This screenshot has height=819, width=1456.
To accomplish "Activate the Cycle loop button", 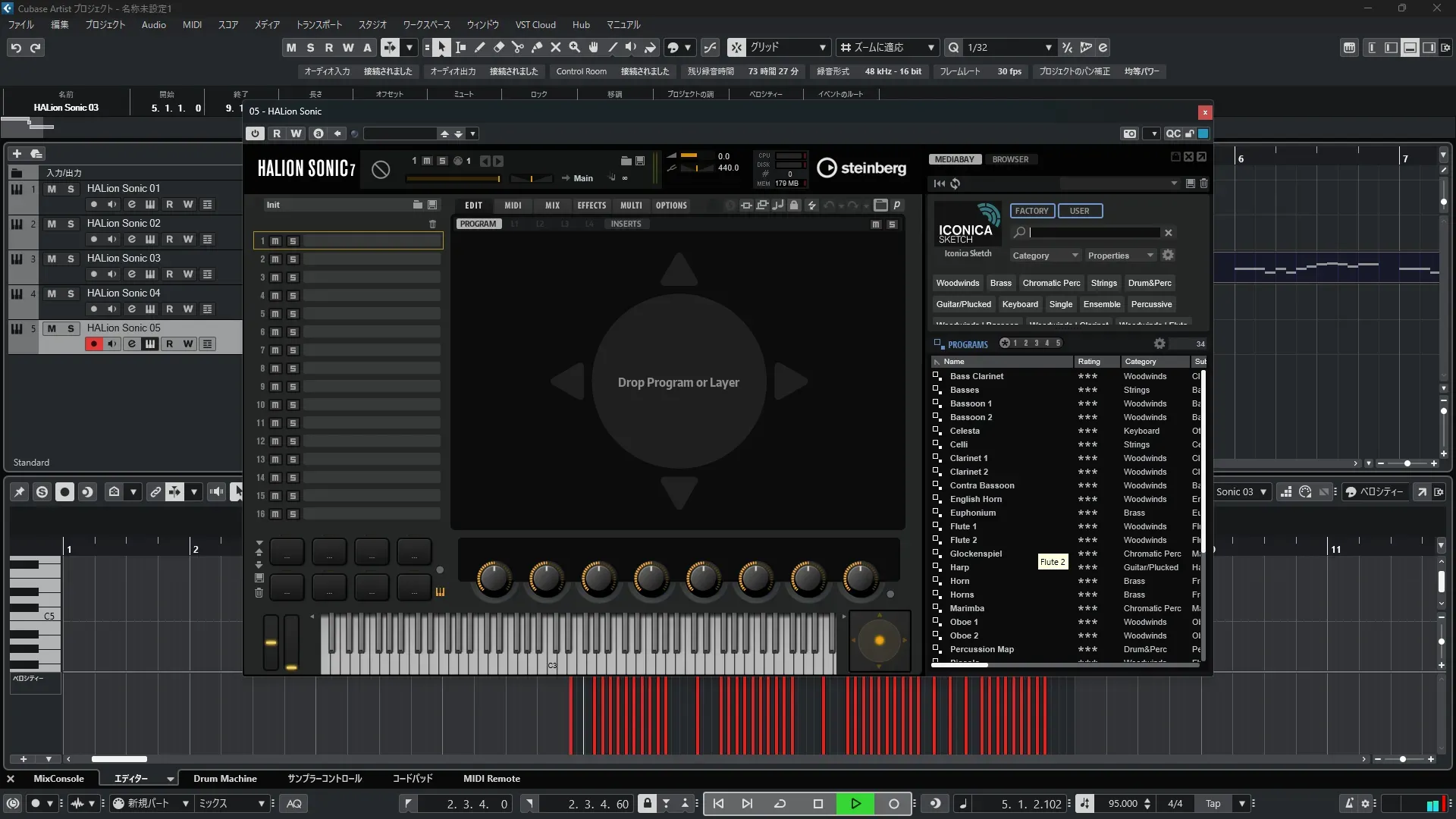I will coord(780,804).
